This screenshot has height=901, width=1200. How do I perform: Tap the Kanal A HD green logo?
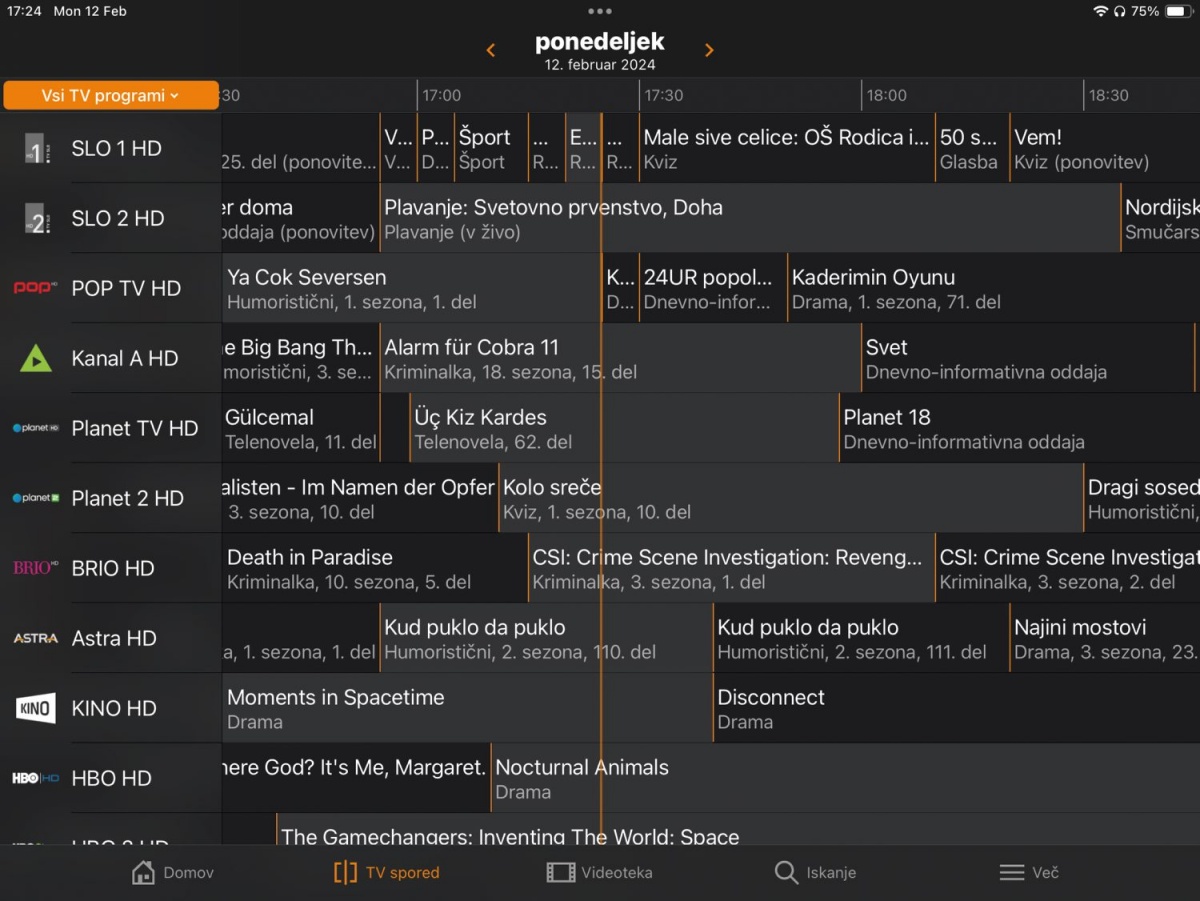pyautogui.click(x=36, y=358)
